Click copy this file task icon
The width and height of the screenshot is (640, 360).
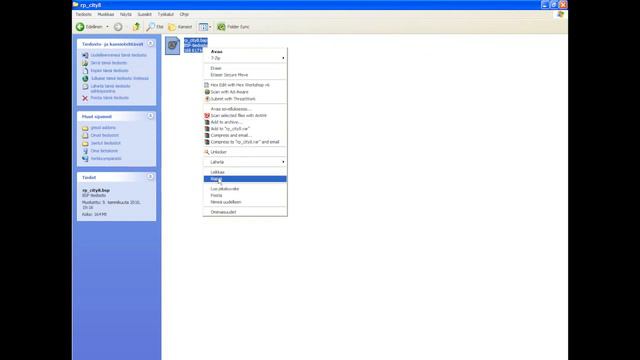click(85, 71)
